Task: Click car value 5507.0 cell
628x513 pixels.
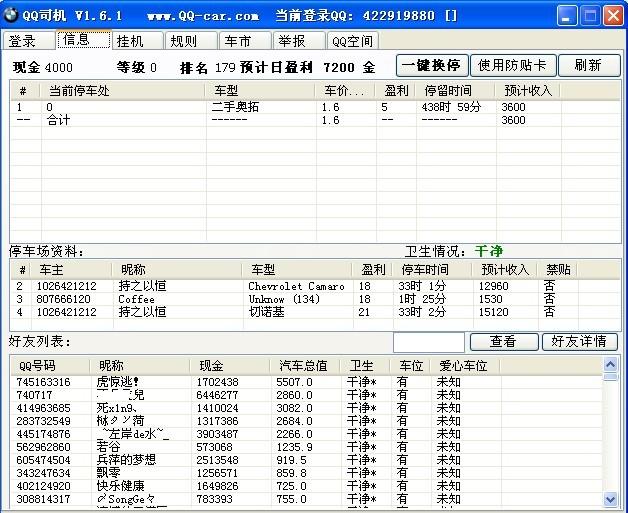Action: click(294, 382)
